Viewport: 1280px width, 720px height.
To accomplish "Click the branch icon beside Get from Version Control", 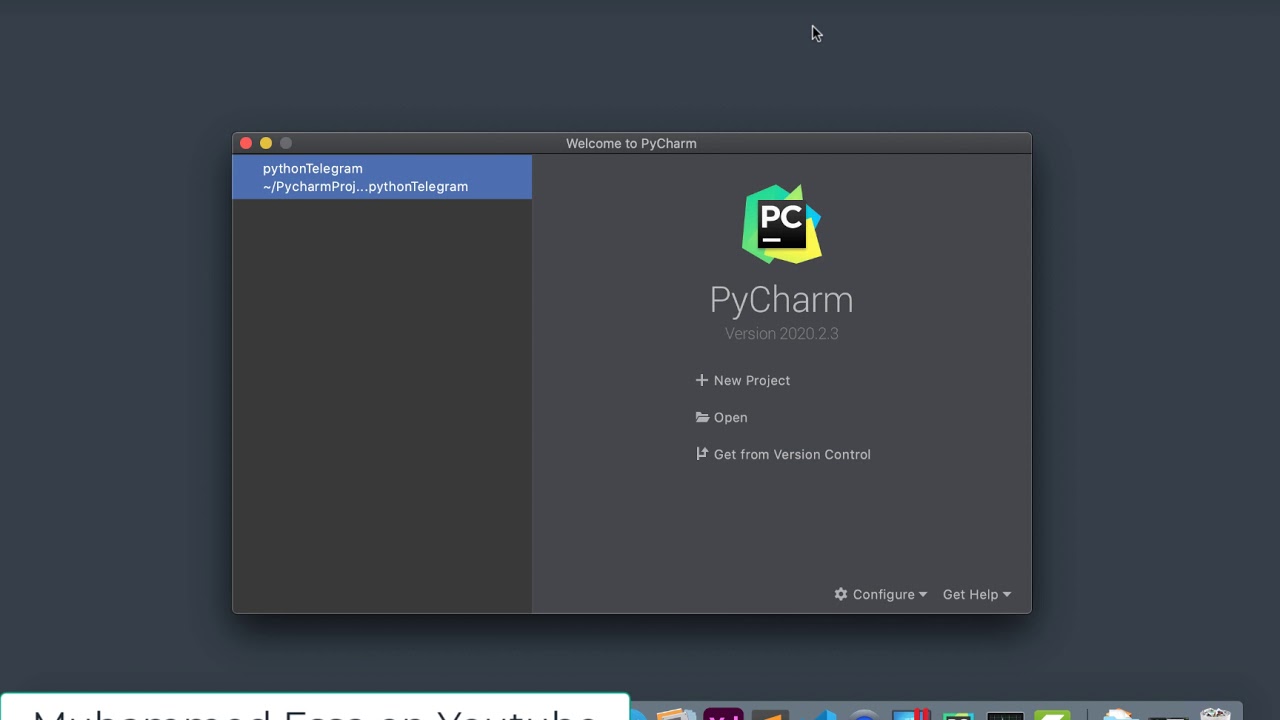I will (701, 454).
